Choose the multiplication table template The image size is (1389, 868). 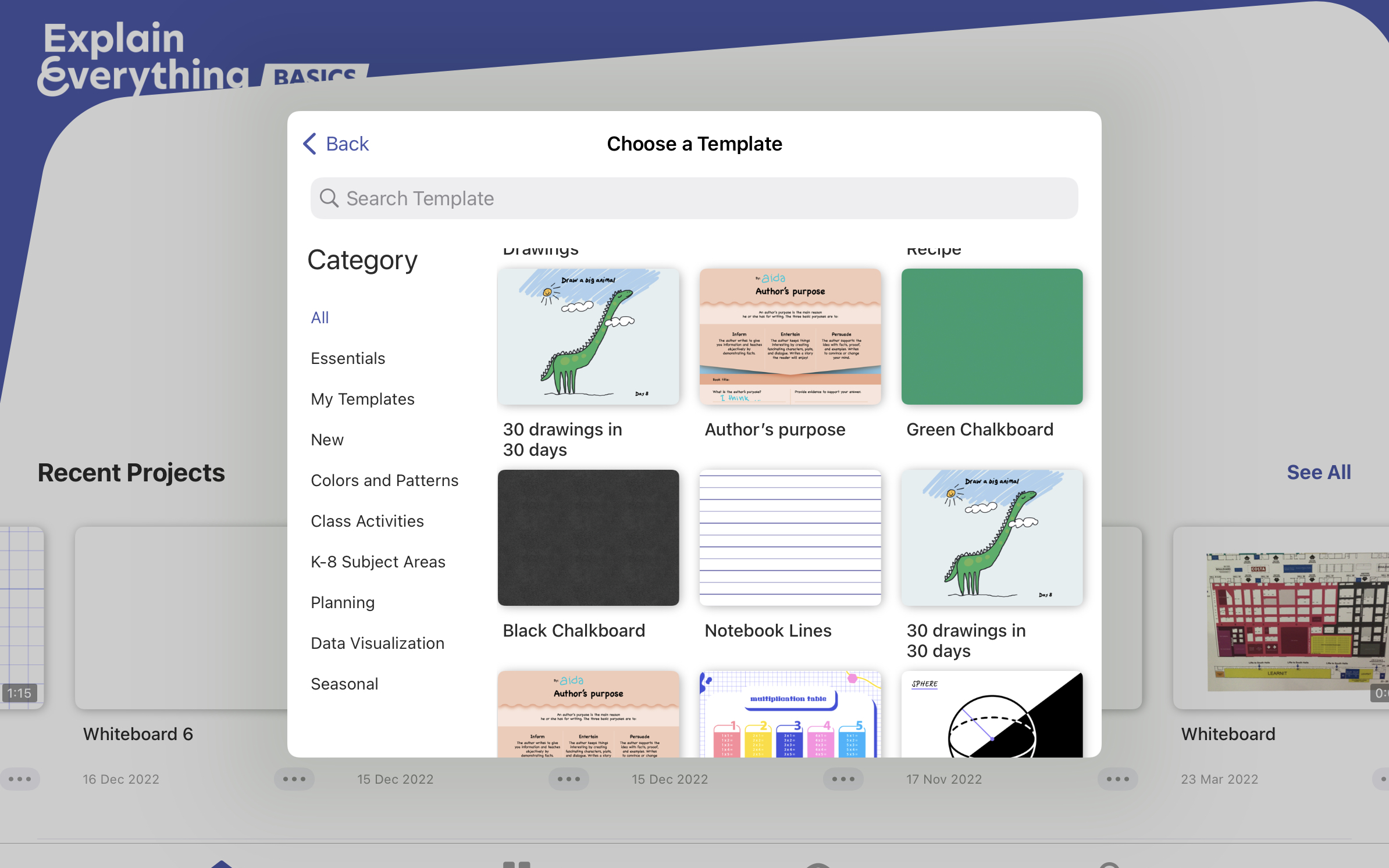click(x=790, y=714)
